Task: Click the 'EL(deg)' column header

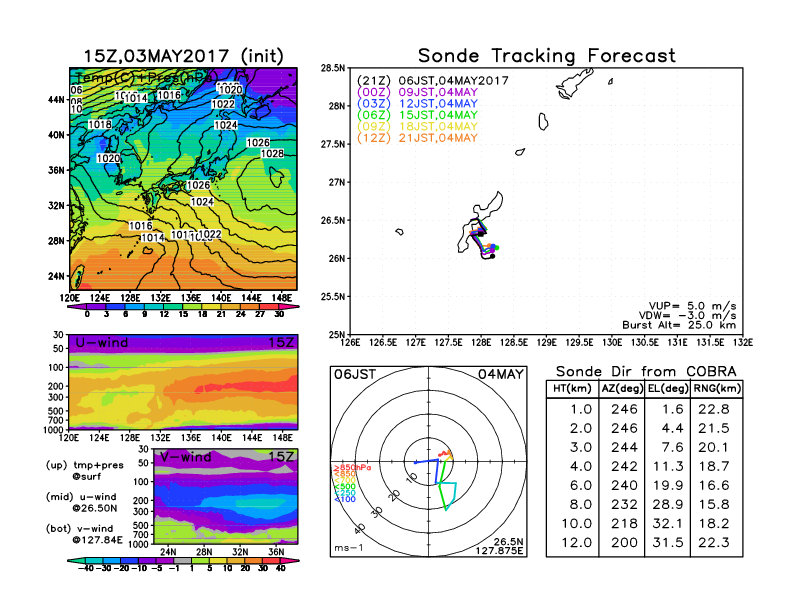Action: [668, 389]
